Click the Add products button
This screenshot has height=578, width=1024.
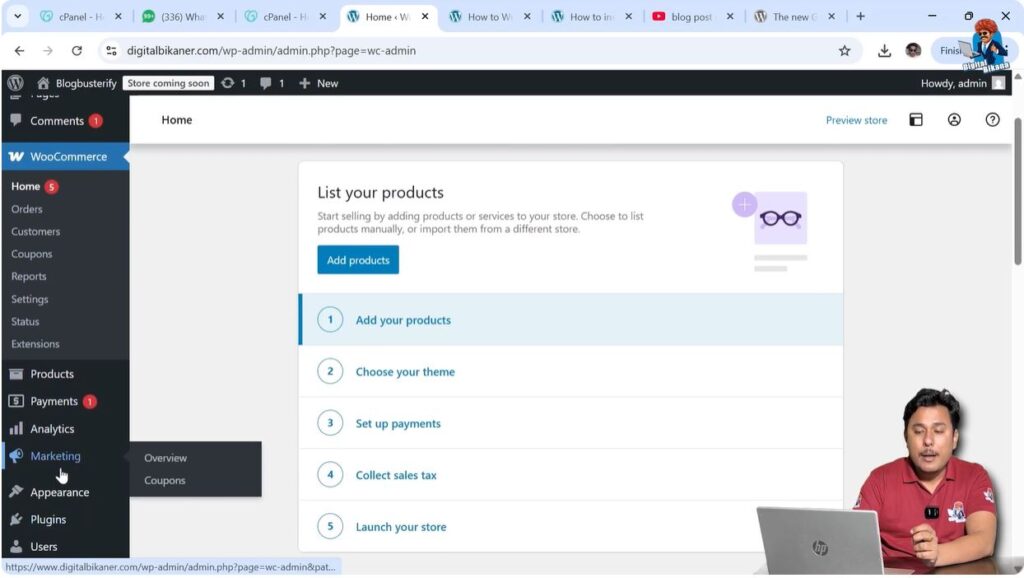[357, 259]
